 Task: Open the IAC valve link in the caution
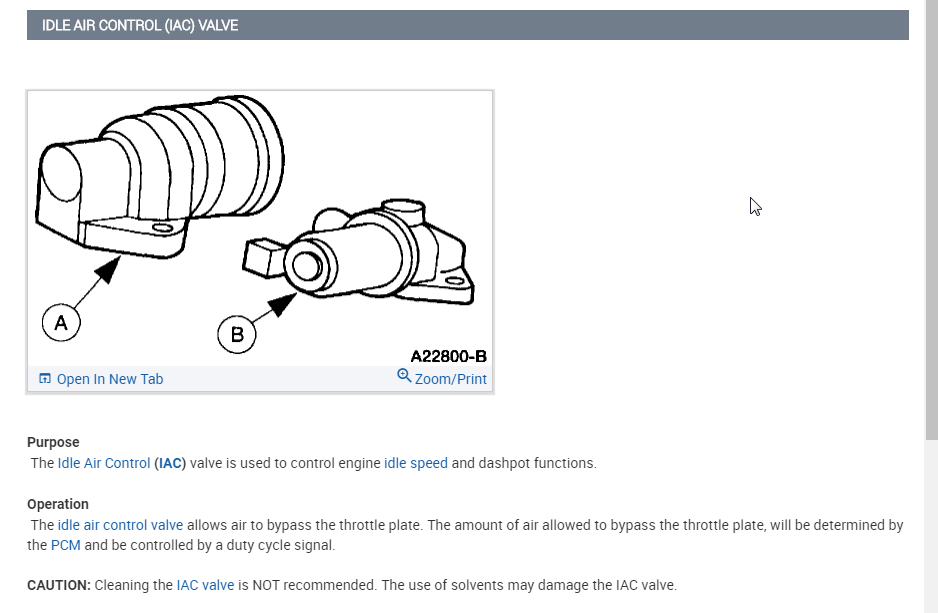205,585
